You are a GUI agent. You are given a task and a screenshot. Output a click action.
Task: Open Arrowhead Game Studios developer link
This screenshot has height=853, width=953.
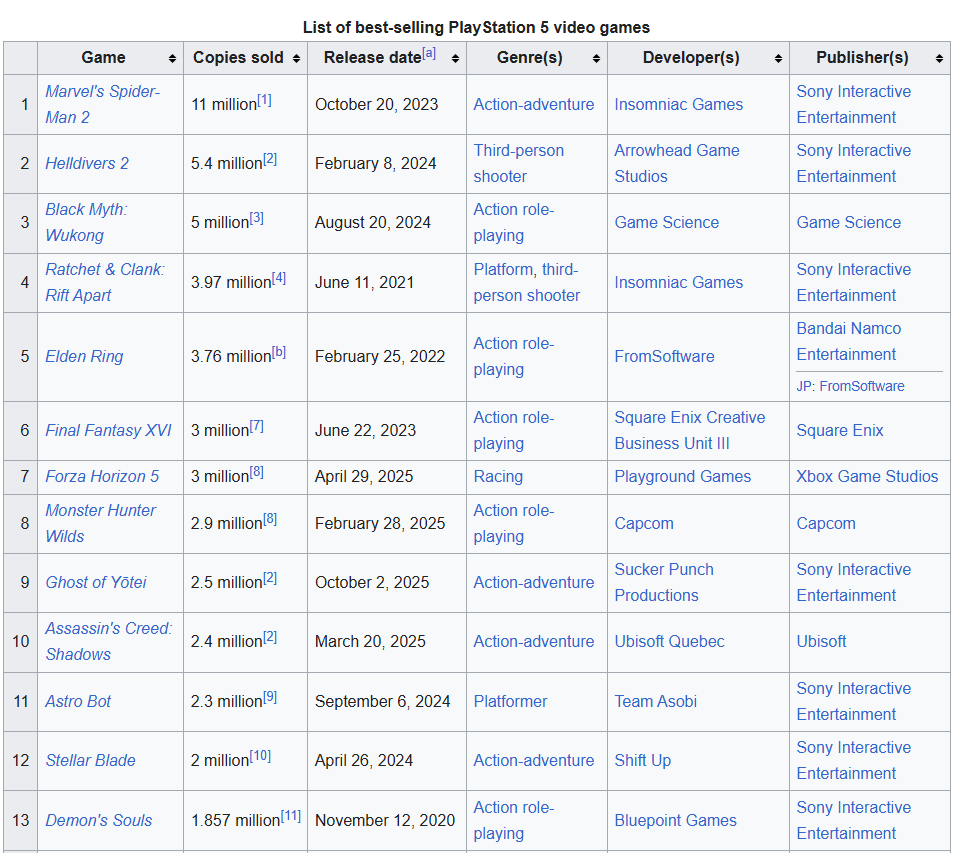[x=676, y=164]
